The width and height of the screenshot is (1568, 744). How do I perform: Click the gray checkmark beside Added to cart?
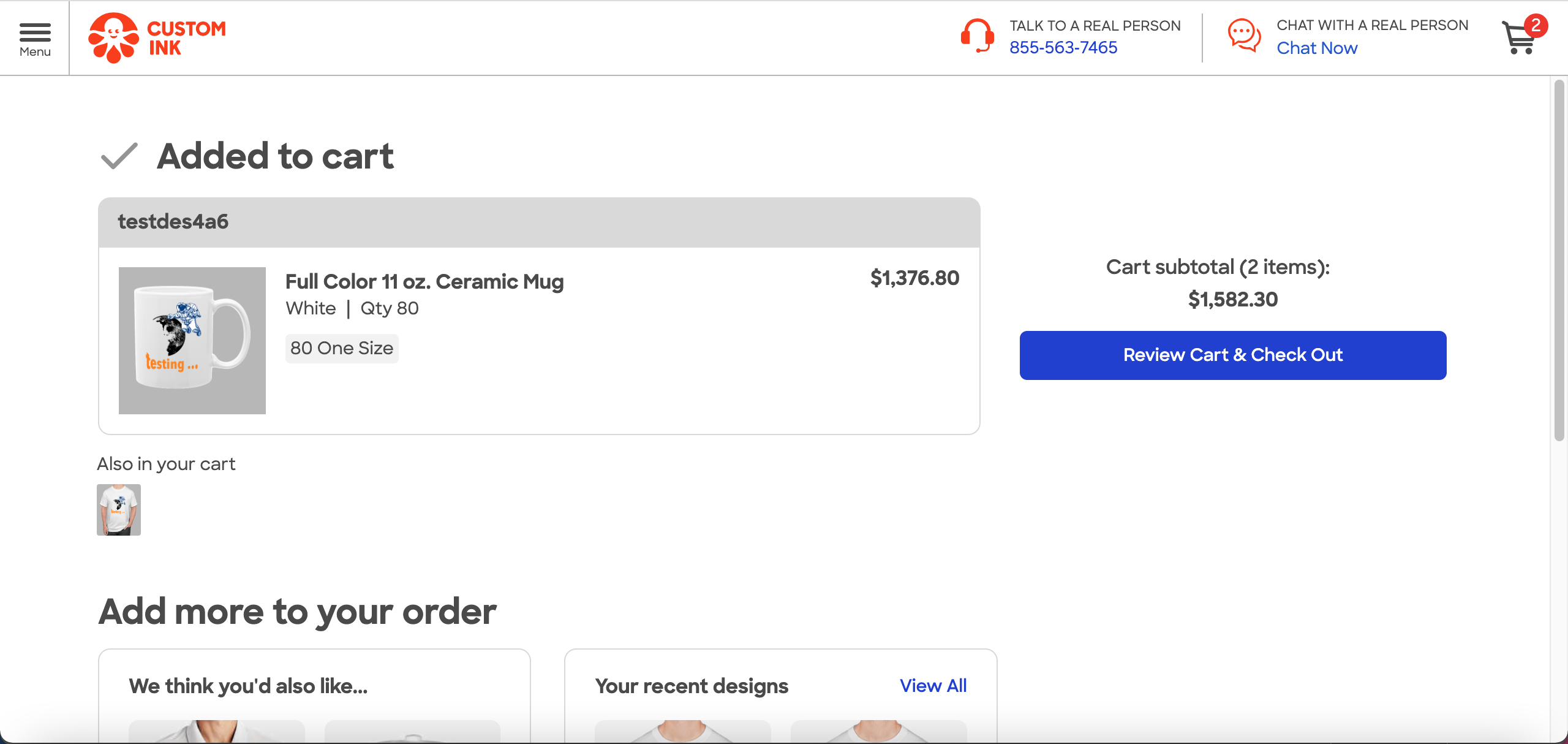[119, 156]
